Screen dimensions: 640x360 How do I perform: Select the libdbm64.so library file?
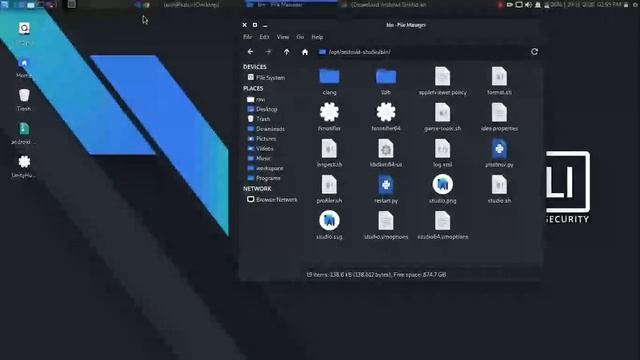click(386, 153)
